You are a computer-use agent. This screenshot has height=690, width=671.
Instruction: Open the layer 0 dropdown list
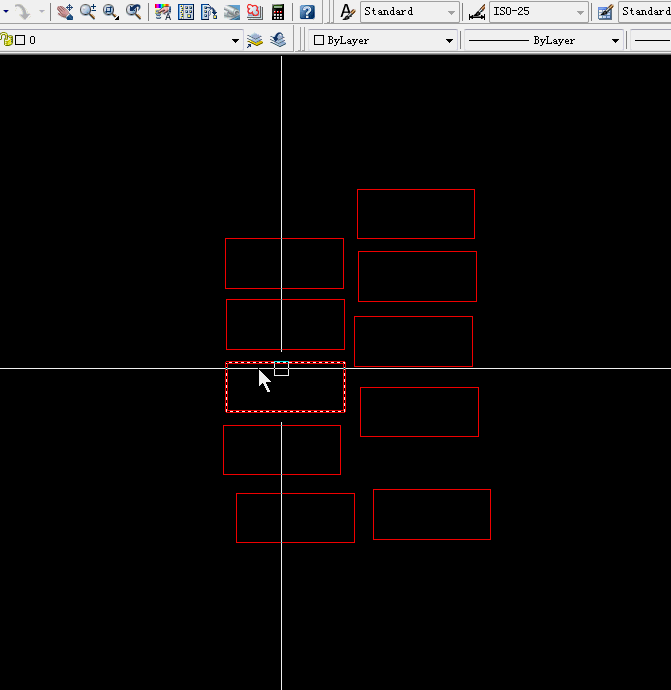click(x=236, y=41)
